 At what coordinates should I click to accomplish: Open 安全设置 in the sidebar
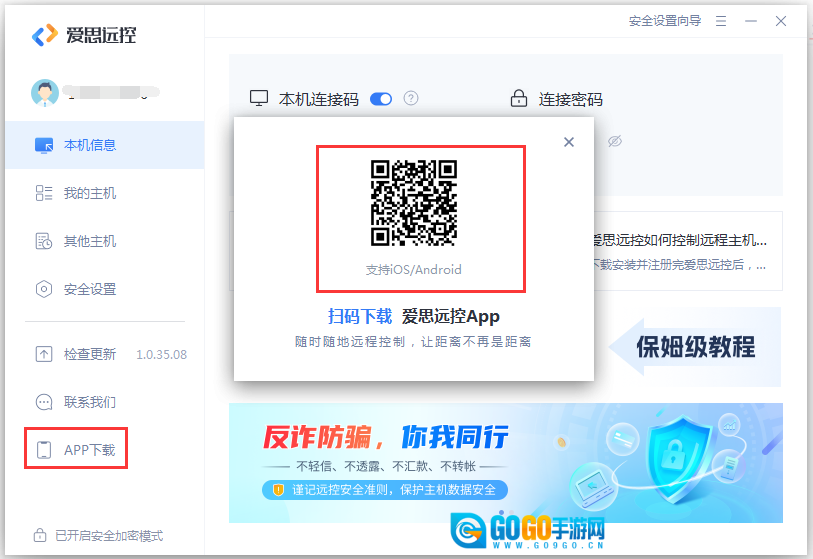[90, 289]
